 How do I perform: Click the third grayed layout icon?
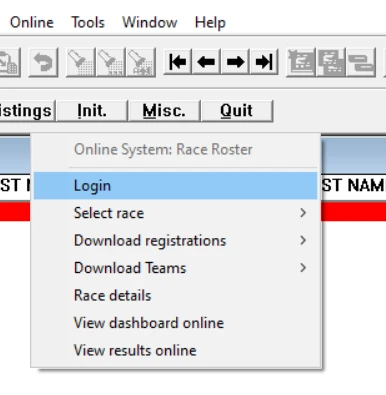pyautogui.click(x=361, y=62)
